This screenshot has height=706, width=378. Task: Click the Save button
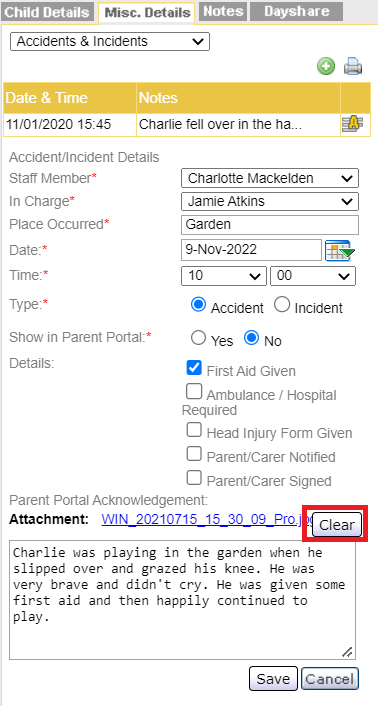pyautogui.click(x=273, y=679)
